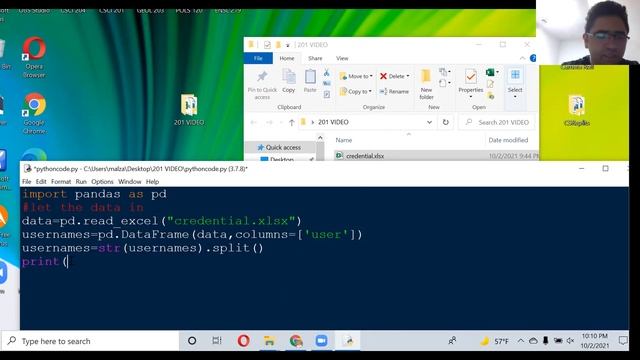Click the Up arrow in Explorer navigation

click(x=291, y=122)
